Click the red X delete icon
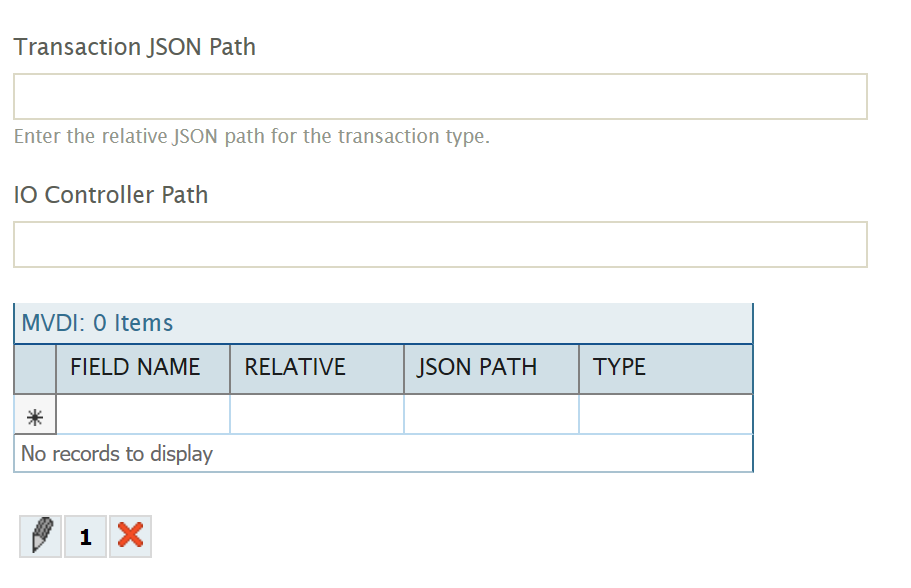 pyautogui.click(x=130, y=537)
